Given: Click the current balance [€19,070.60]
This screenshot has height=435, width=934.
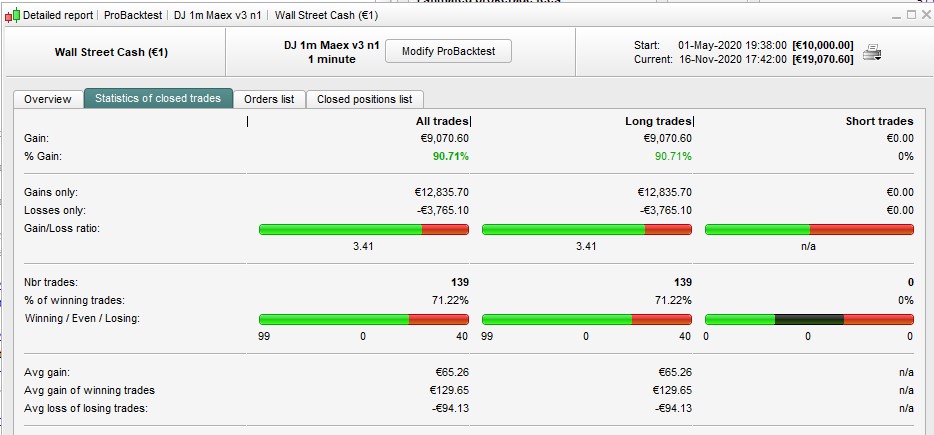Looking at the screenshot, I should click(x=823, y=59).
